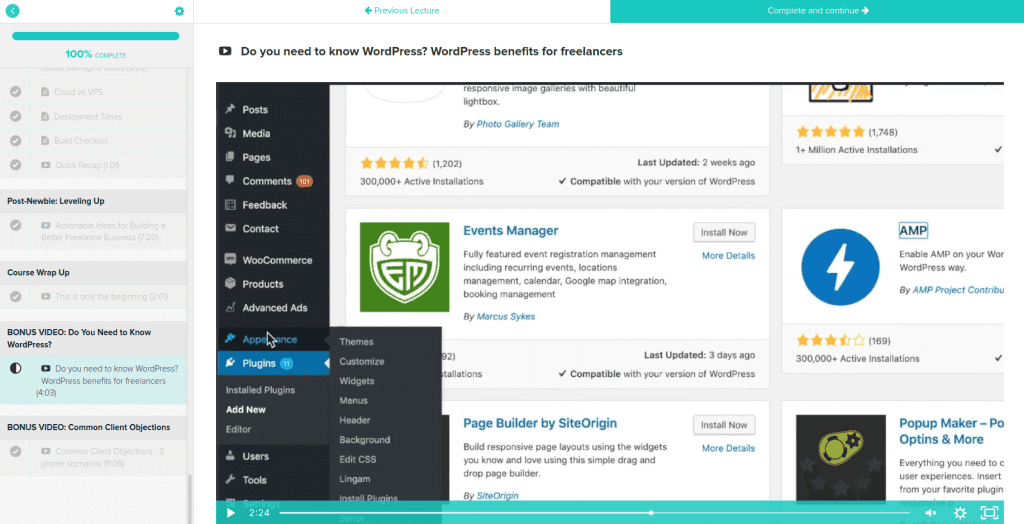This screenshot has height=524, width=1024.
Task: Click the Users person icon
Action: click(x=230, y=455)
